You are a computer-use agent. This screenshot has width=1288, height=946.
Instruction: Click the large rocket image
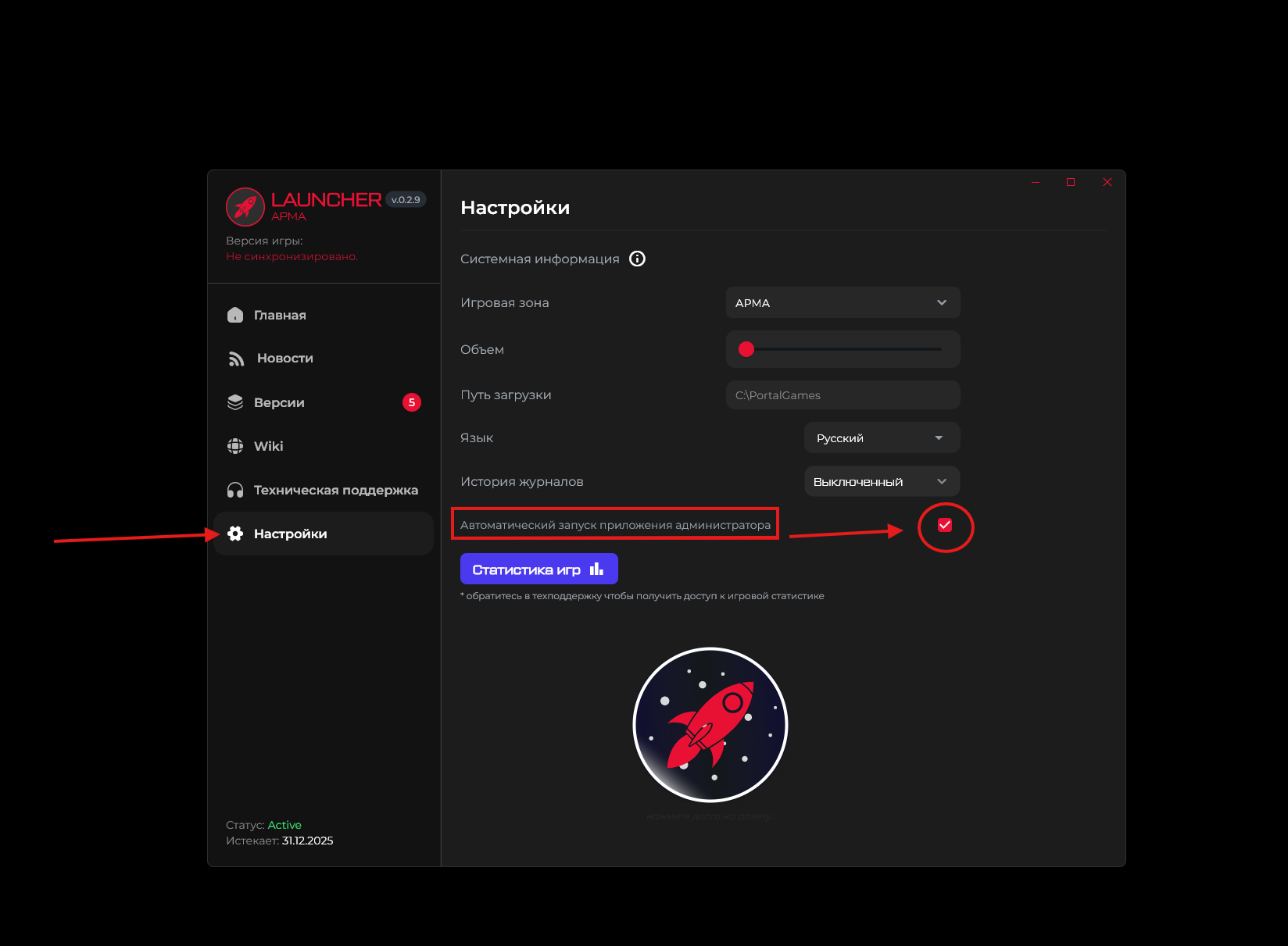coord(710,725)
